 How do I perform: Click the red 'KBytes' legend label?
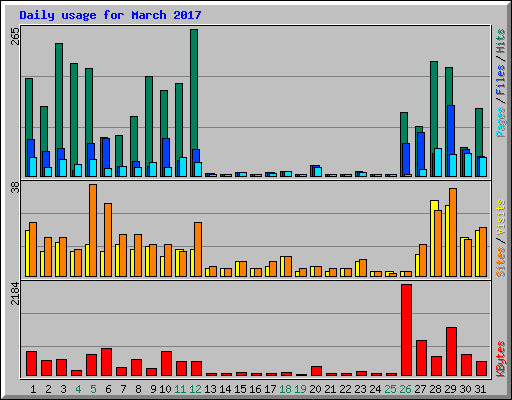click(x=500, y=359)
